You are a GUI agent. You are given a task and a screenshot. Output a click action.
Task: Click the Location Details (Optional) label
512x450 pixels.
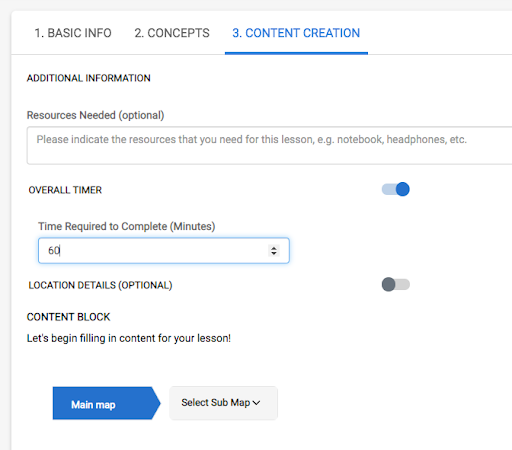(100, 285)
